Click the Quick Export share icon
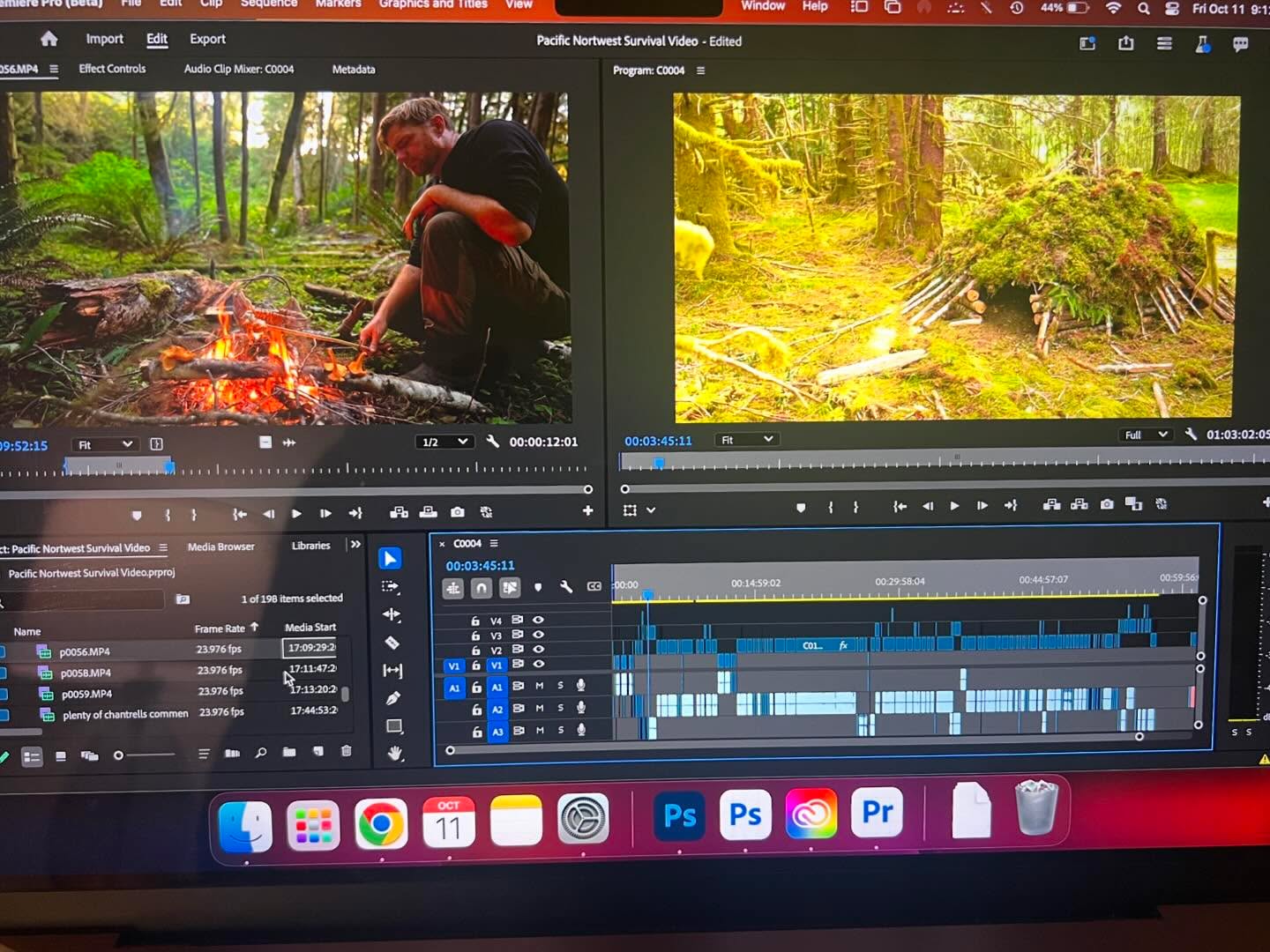Screen dimensions: 1270x952 [1126, 43]
